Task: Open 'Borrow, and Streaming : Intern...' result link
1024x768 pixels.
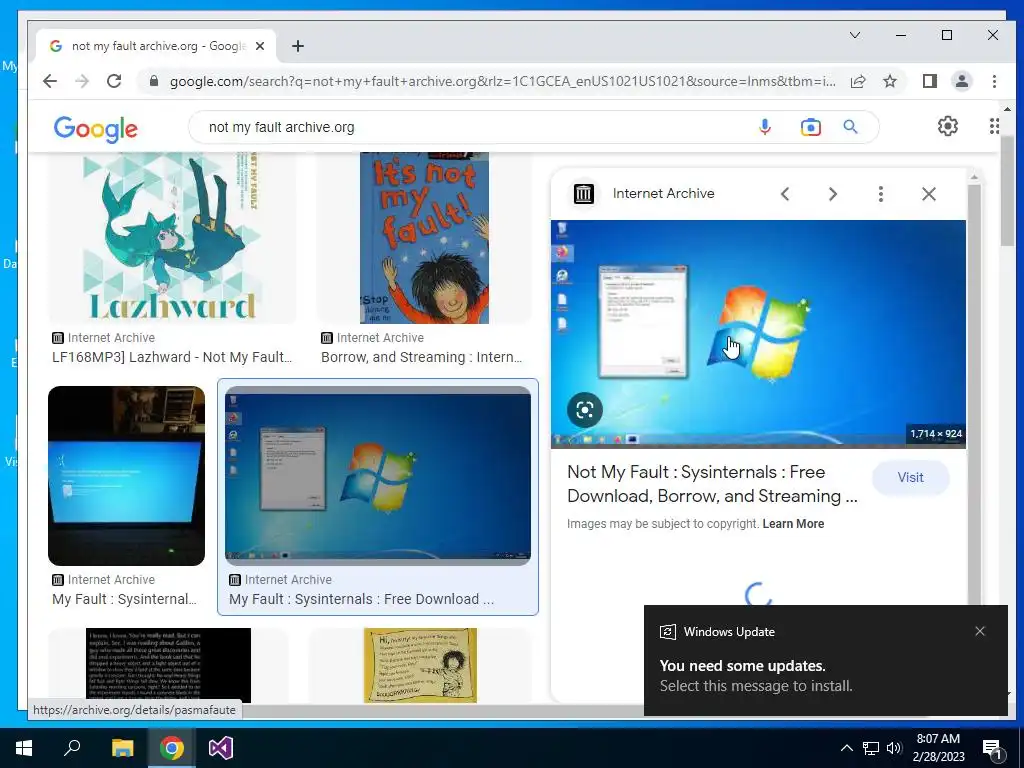Action: [421, 357]
